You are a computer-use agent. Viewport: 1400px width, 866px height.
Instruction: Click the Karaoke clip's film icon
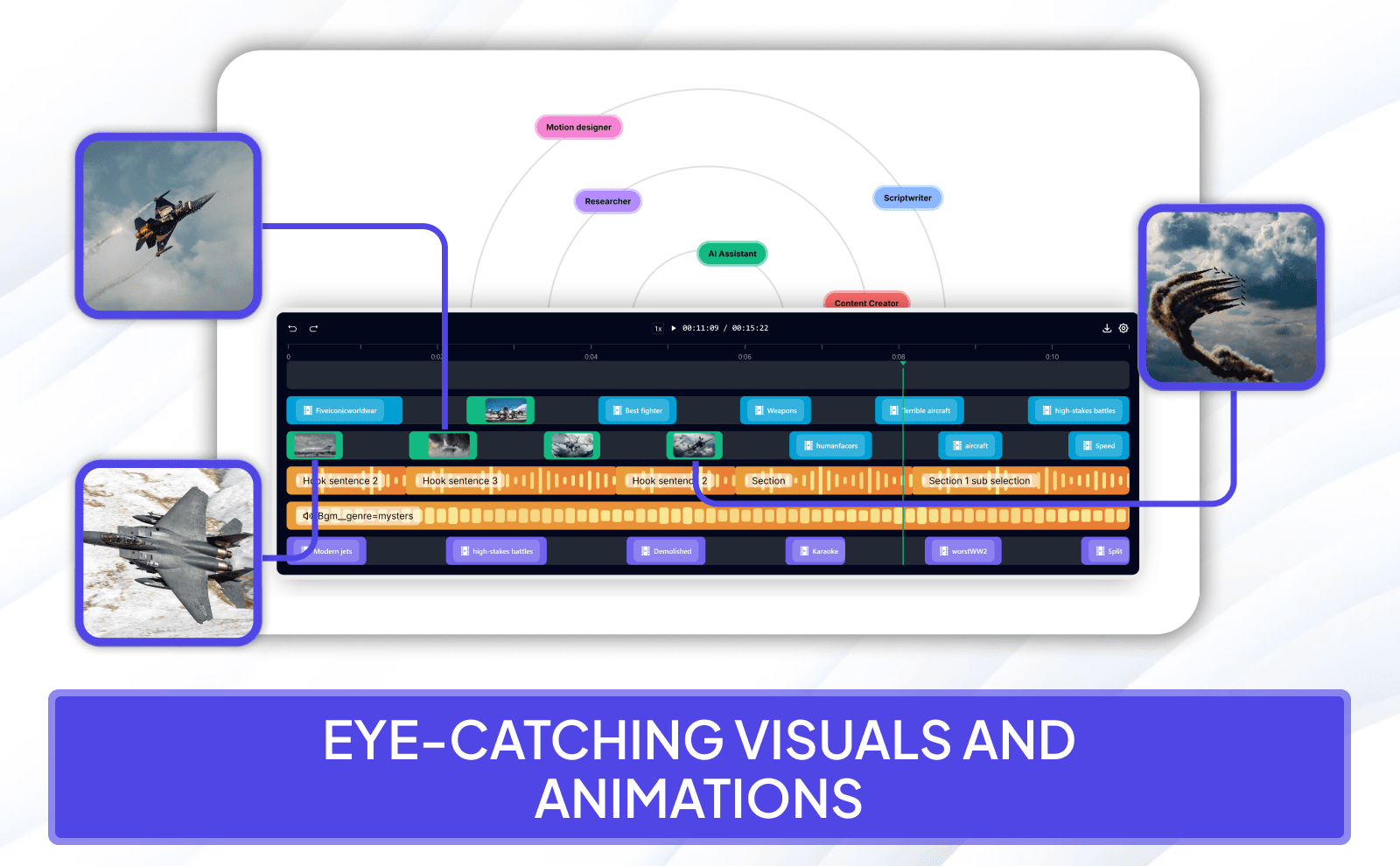[802, 550]
